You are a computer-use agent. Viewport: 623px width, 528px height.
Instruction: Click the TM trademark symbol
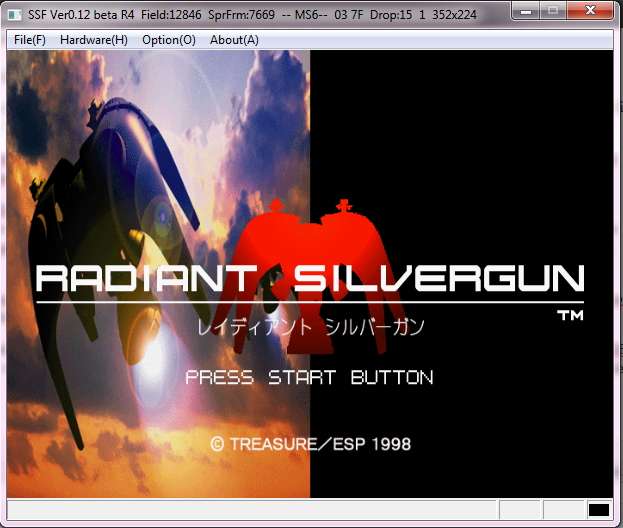pyautogui.click(x=569, y=316)
